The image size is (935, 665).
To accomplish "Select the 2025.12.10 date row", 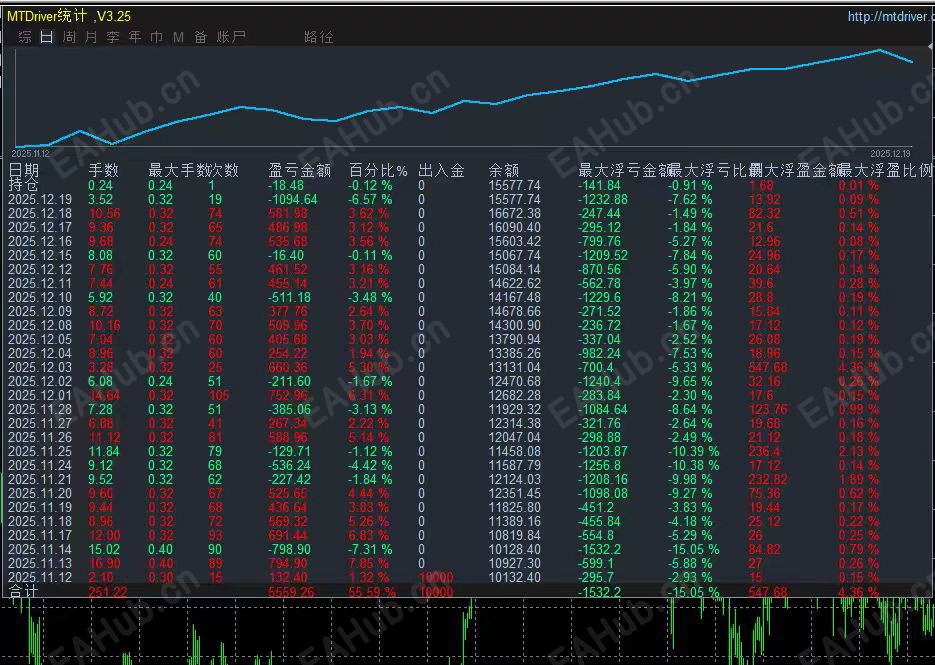I will pos(40,298).
